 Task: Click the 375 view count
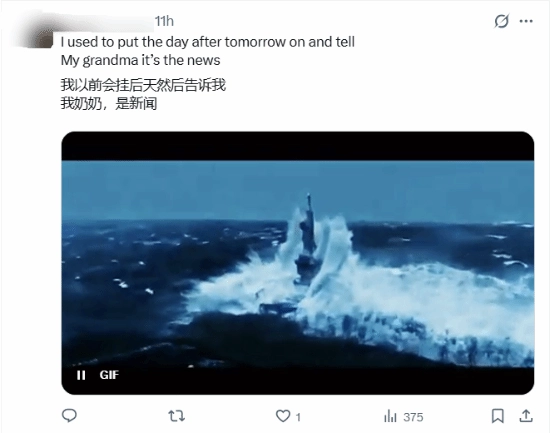[x=413, y=417]
